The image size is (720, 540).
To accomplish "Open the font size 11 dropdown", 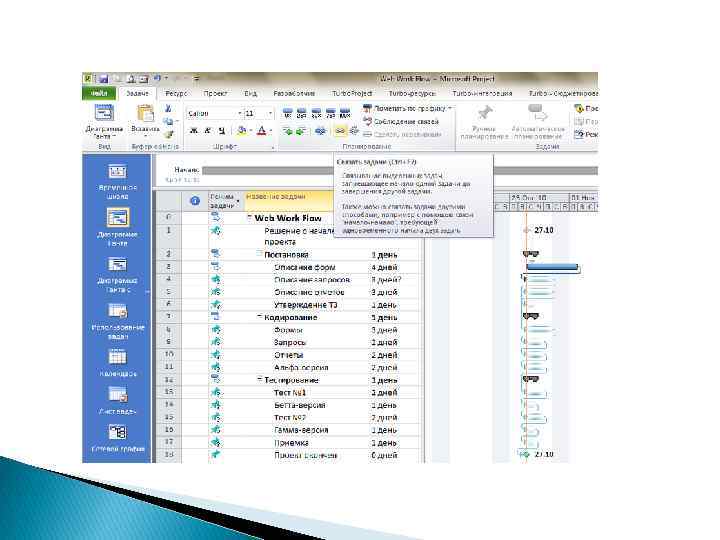I will click(x=270, y=113).
